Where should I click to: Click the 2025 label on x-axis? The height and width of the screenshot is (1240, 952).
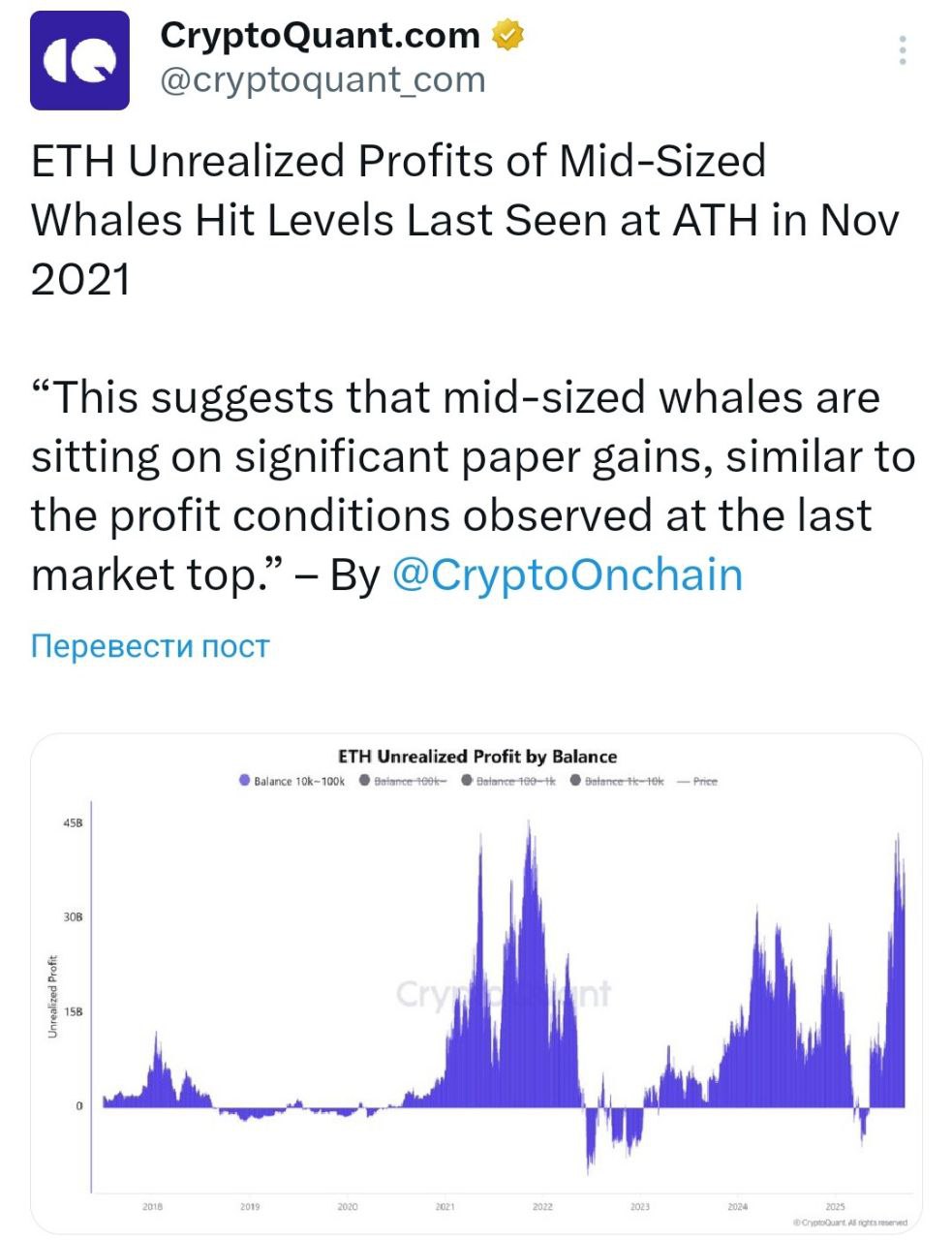[x=835, y=1206]
